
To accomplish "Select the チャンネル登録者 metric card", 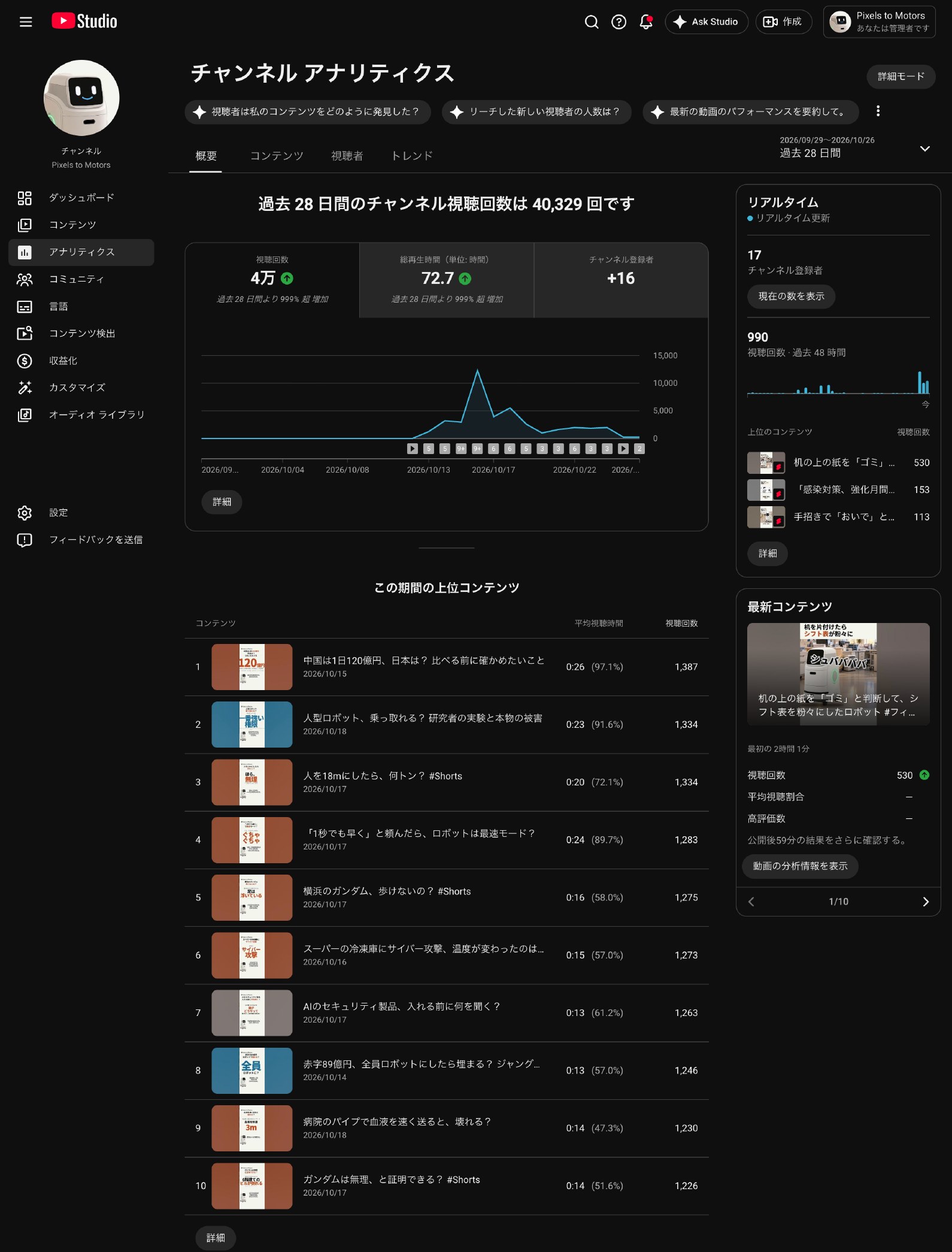I will tap(621, 280).
